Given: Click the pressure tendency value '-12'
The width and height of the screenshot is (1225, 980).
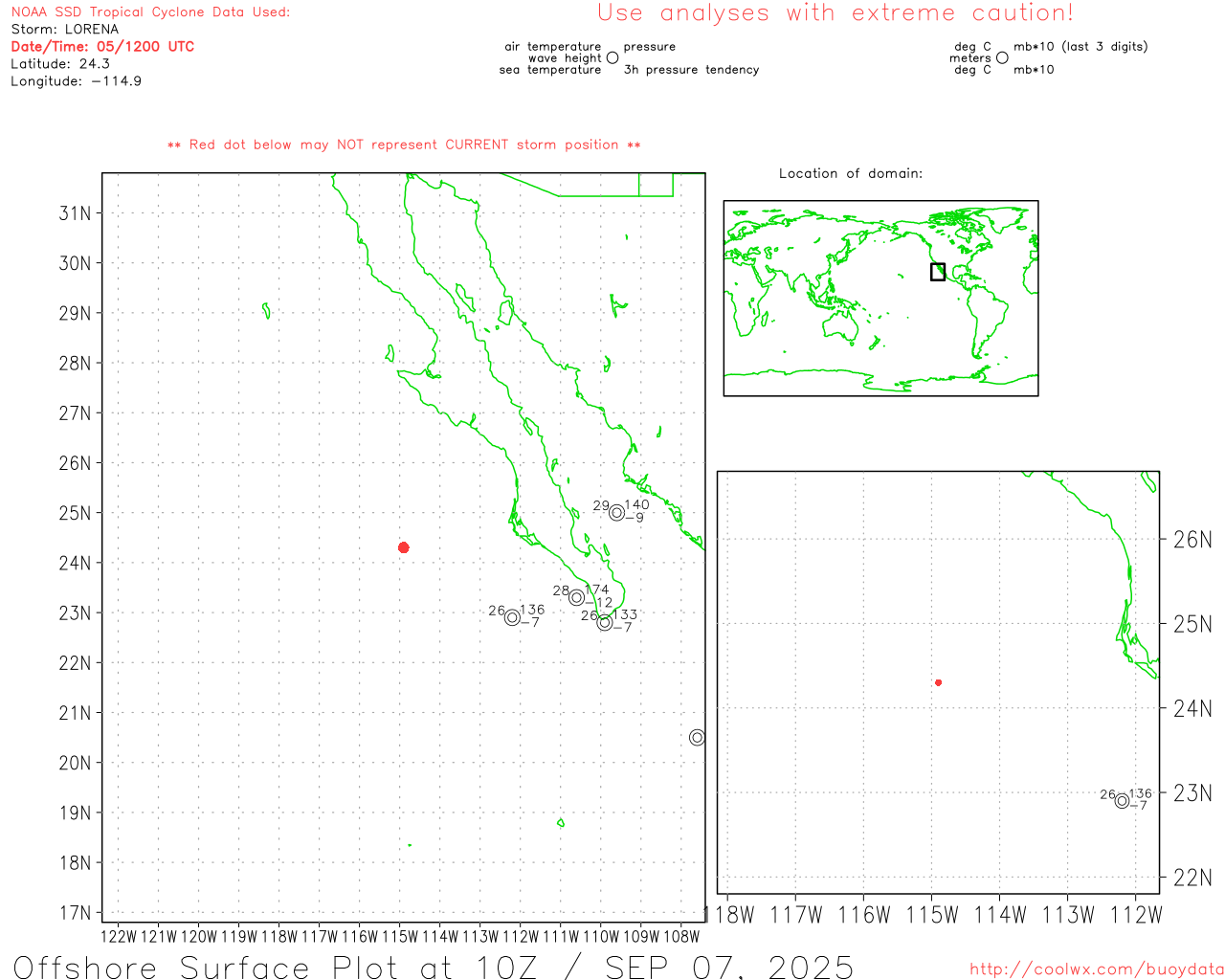Looking at the screenshot, I should point(599,603).
